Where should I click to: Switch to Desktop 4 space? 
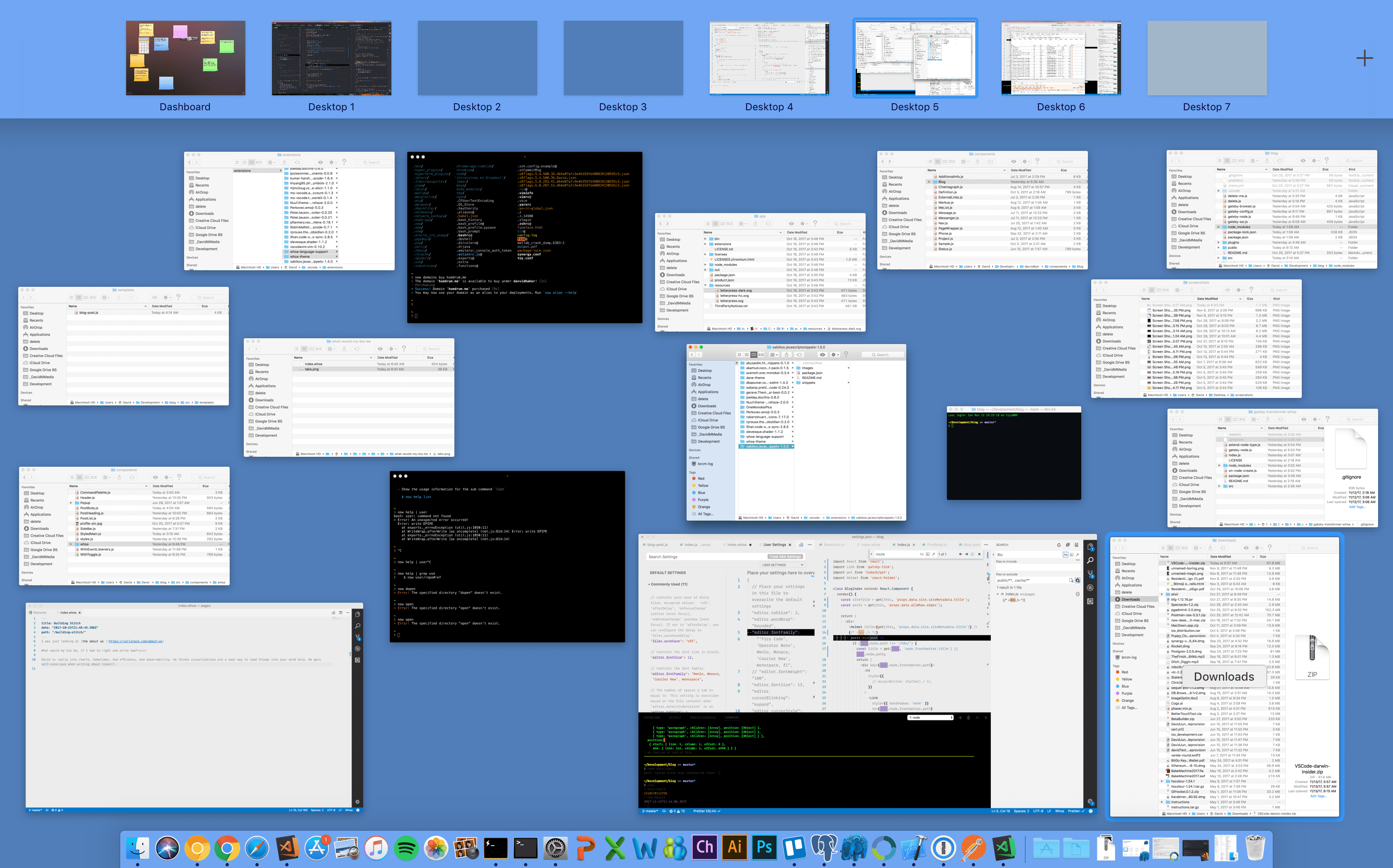pyautogui.click(x=769, y=58)
